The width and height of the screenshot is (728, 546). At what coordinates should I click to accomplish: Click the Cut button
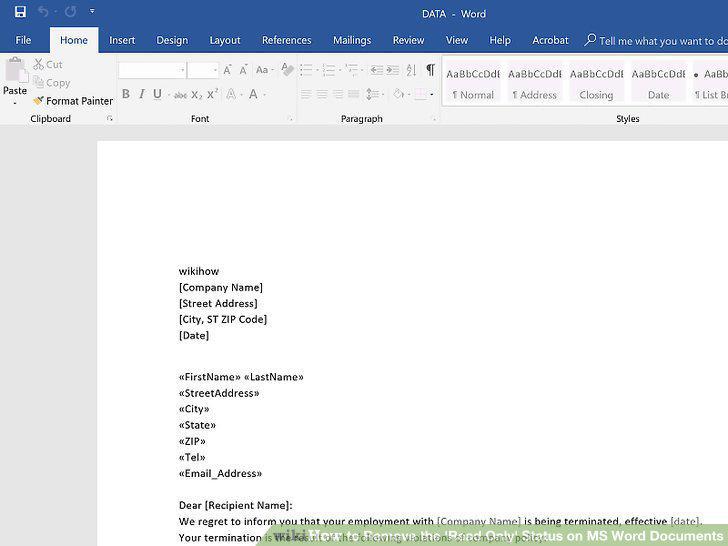click(48, 65)
